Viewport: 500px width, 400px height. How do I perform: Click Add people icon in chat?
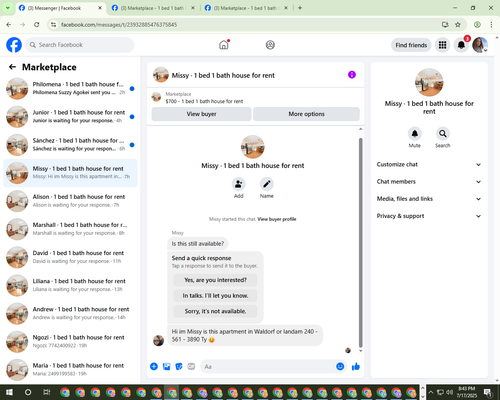click(238, 184)
